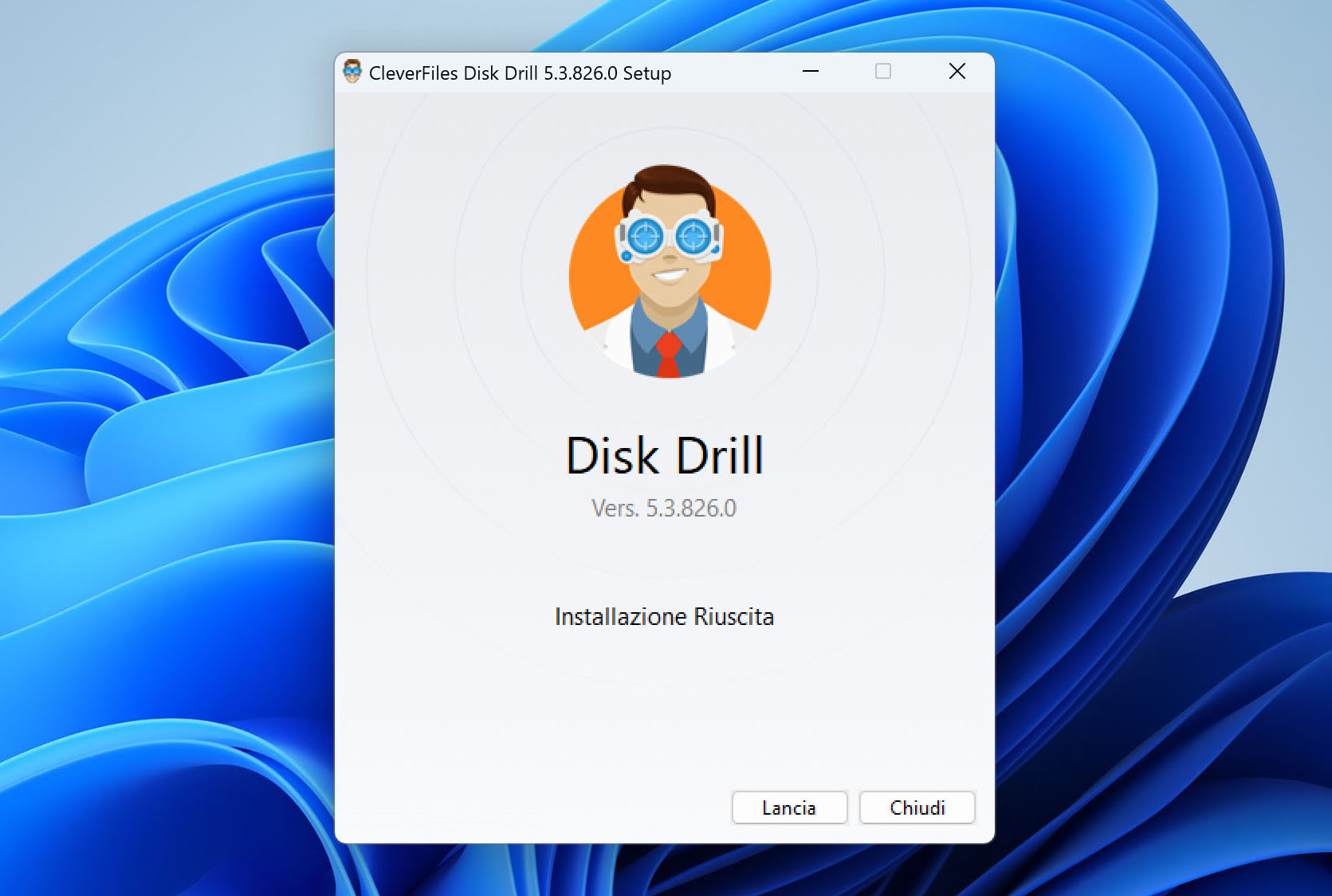Click the Disk Drill mascot logo
1332x896 pixels.
[x=670, y=271]
